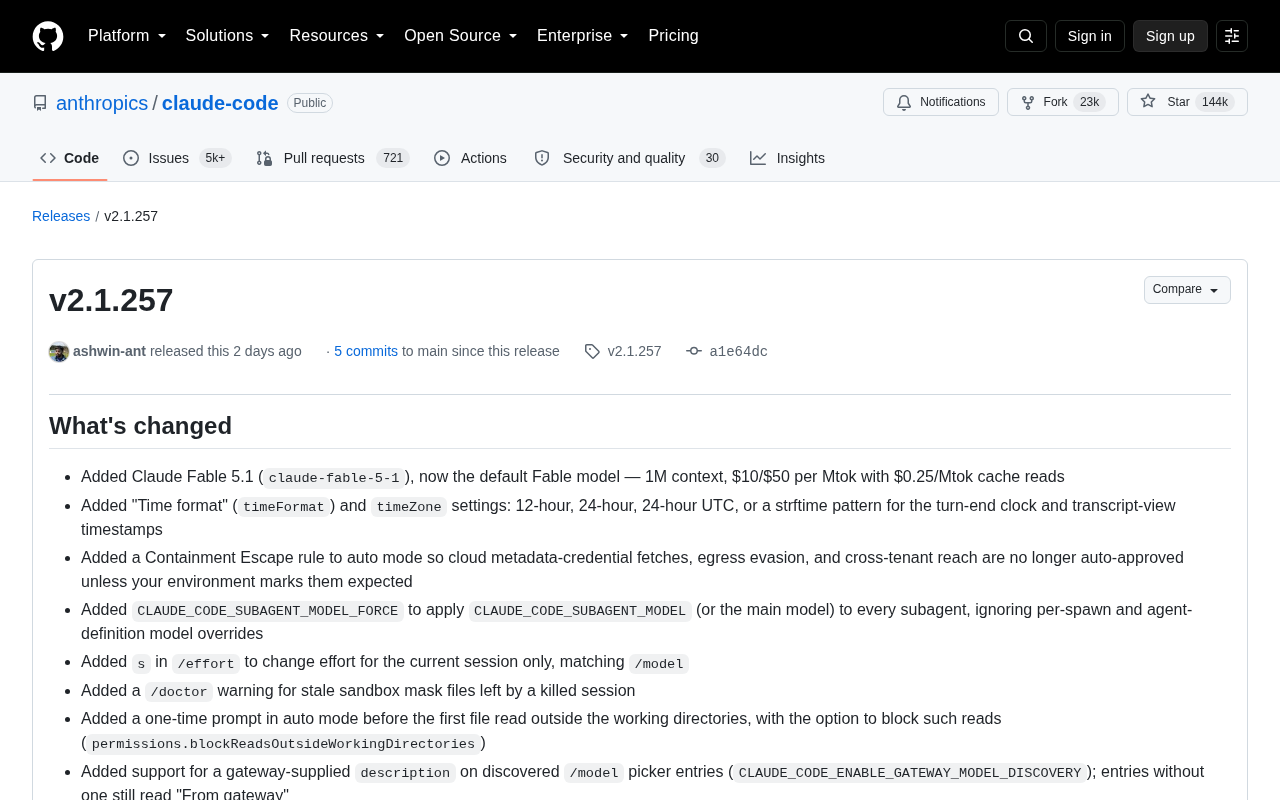The height and width of the screenshot is (800, 1280).
Task: Click the 23k fork count
Action: pos(1089,102)
